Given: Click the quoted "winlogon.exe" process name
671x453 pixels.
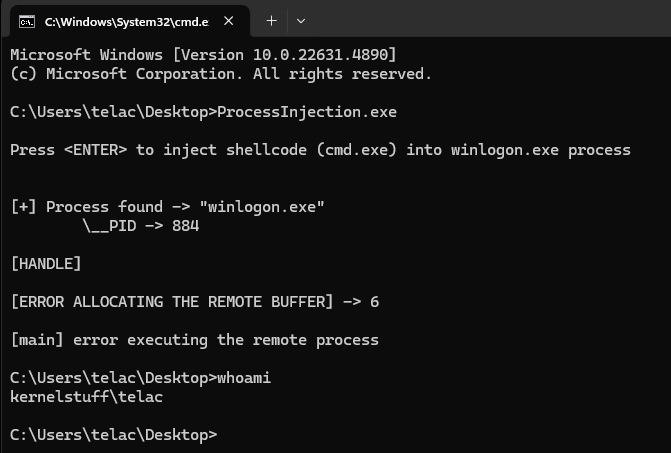Looking at the screenshot, I should (262, 207).
